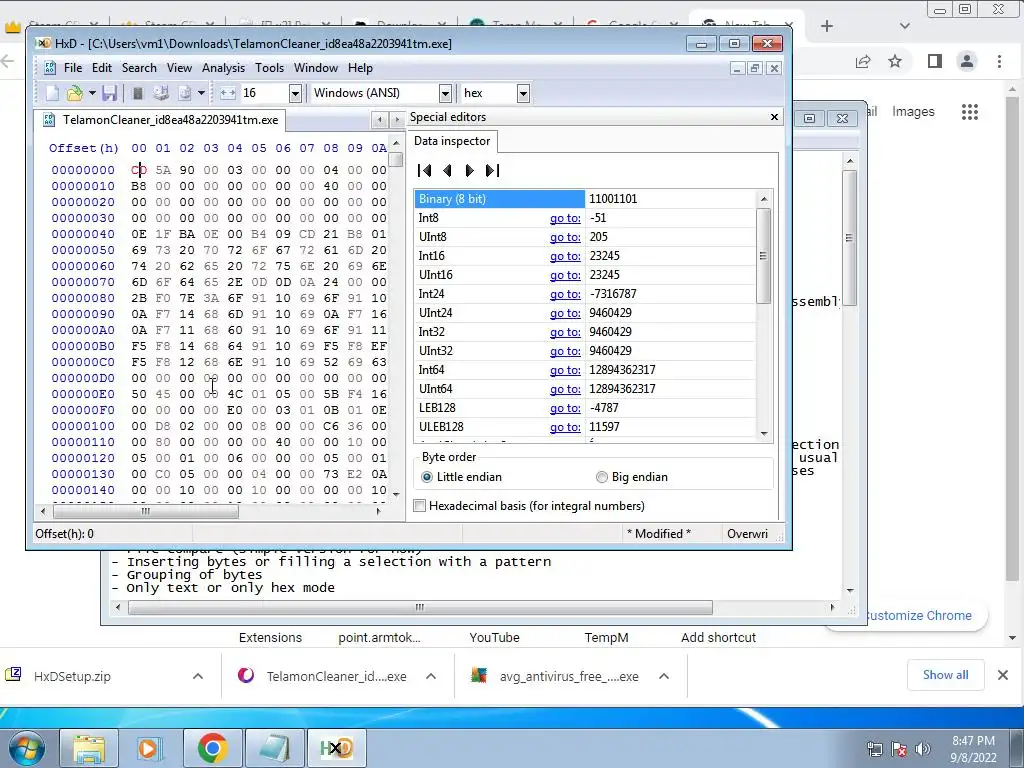Viewport: 1024px width, 768px height.
Task: Open a new Chrome tab with the plus button
Action: tap(827, 26)
